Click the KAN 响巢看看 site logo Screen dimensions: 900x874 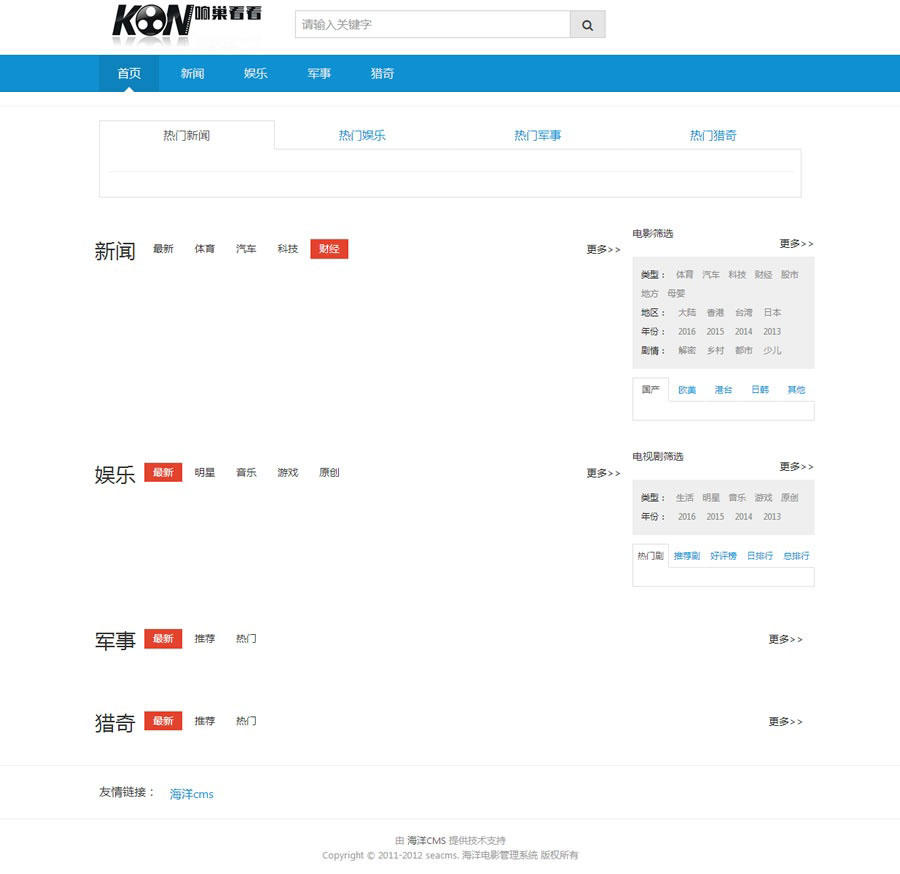click(x=187, y=25)
